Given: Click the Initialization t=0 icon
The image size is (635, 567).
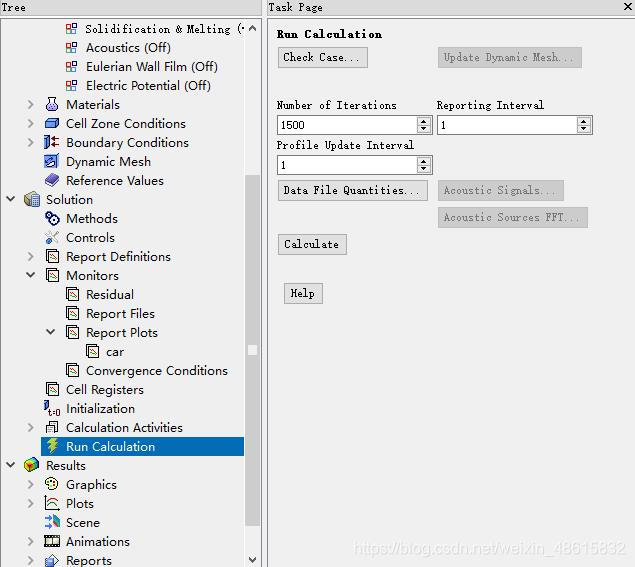Looking at the screenshot, I should click(x=52, y=409).
